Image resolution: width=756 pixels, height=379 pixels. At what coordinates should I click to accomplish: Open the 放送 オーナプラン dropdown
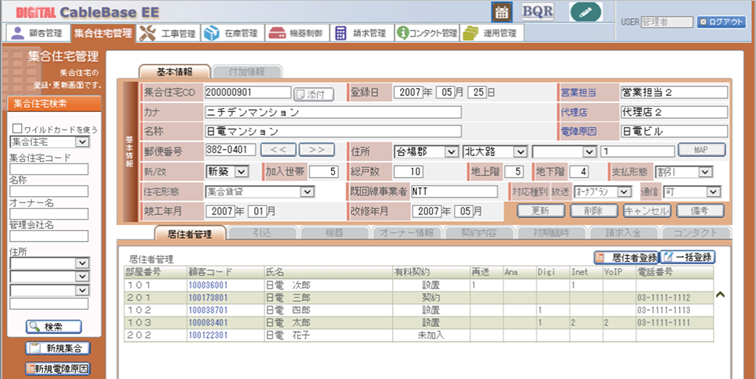tap(603, 191)
